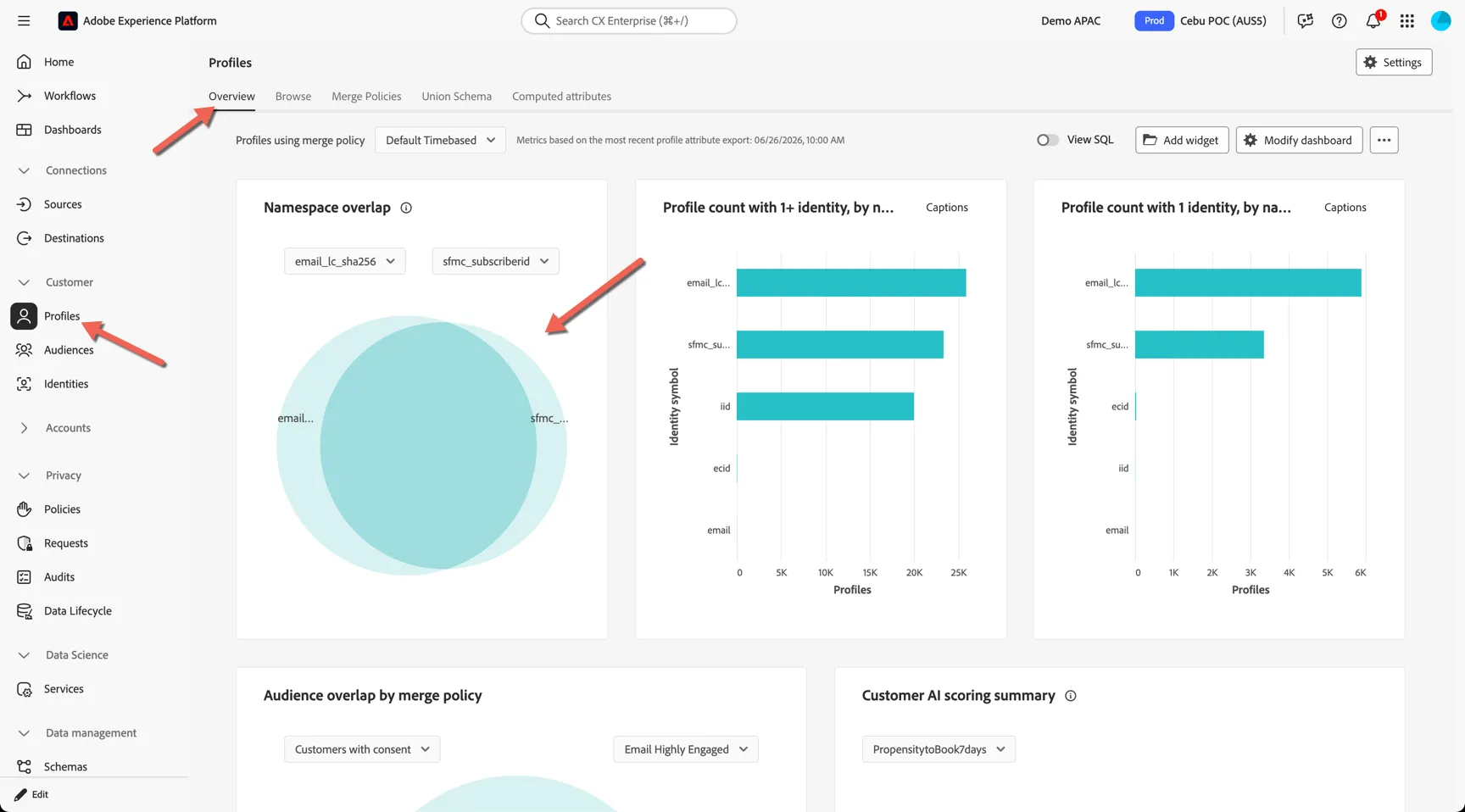Open the Default Timebased merge policy dropdown

440,140
